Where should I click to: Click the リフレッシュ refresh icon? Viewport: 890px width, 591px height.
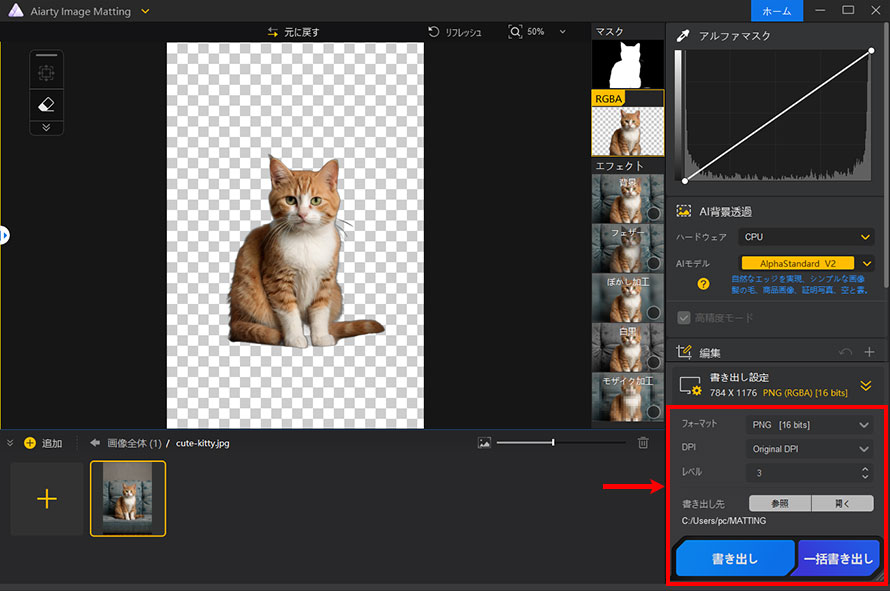(x=434, y=32)
